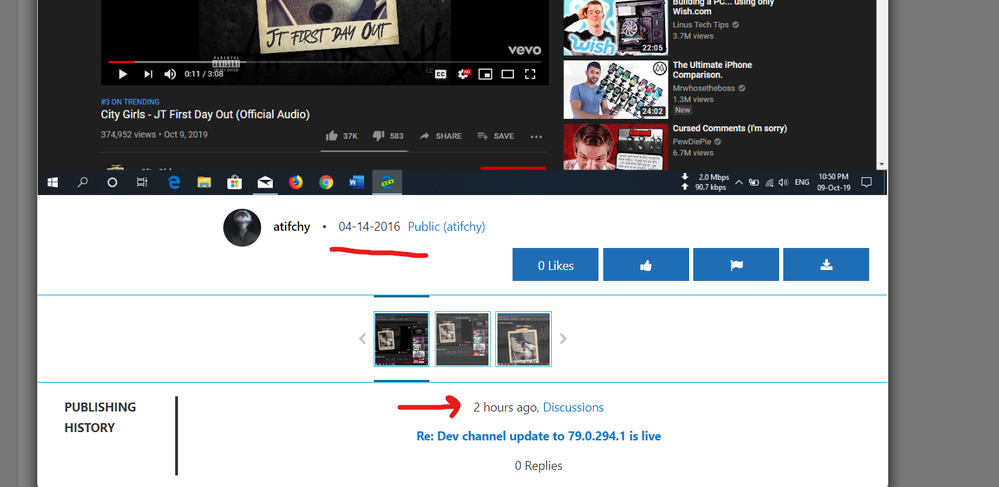999x487 pixels.
Task: Select third screenshot thumbnail in carousel
Action: tap(523, 339)
